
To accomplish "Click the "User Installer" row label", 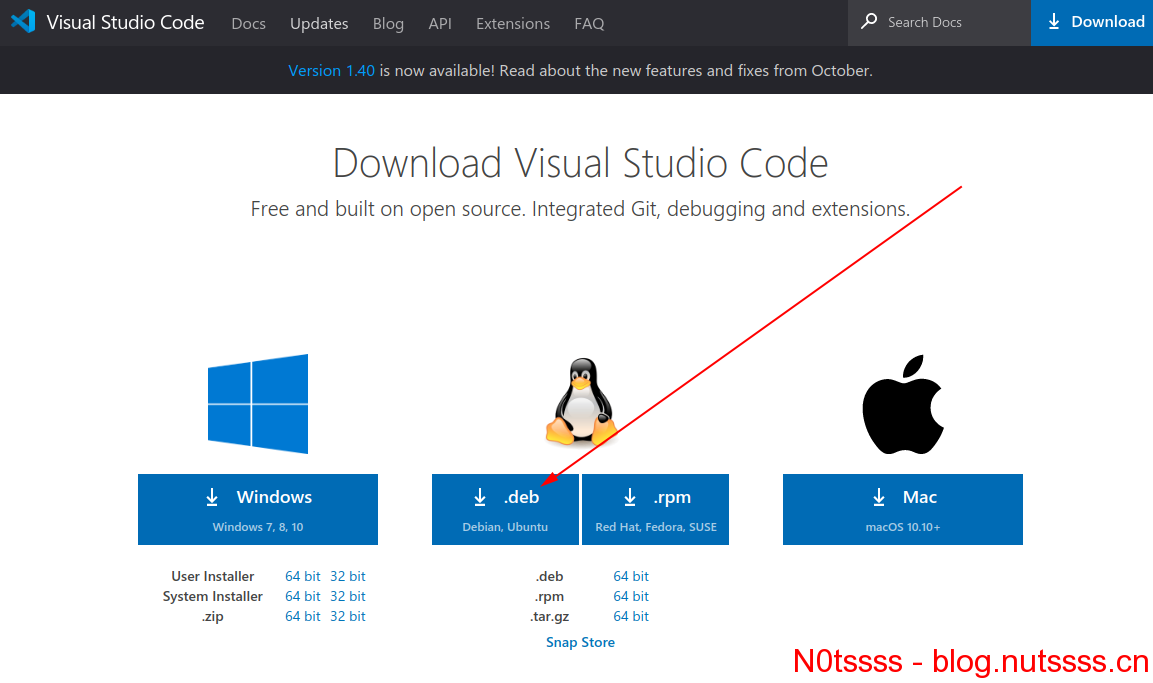I will click(213, 576).
